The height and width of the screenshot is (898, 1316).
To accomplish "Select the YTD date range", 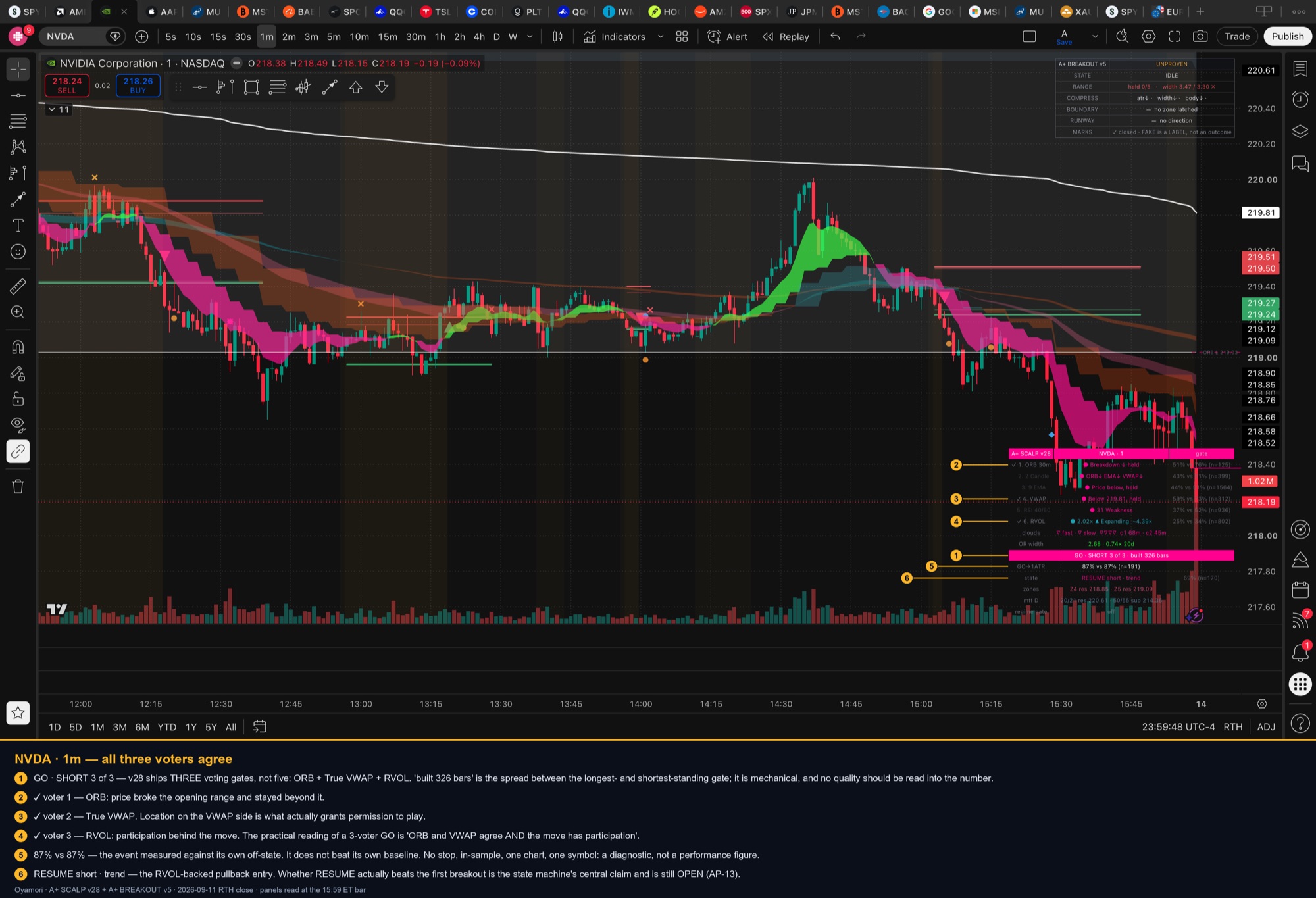I will pyautogui.click(x=166, y=727).
